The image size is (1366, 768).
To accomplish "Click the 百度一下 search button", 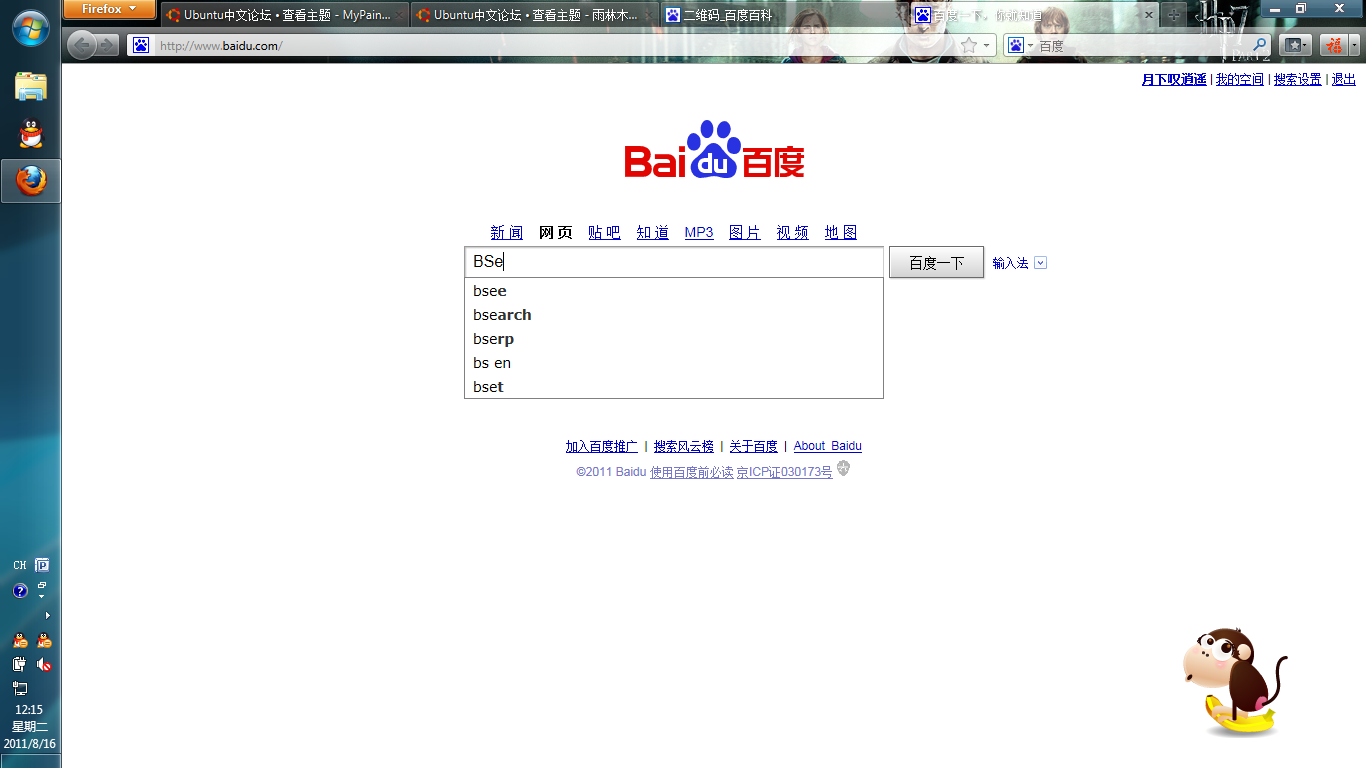I will (936, 263).
